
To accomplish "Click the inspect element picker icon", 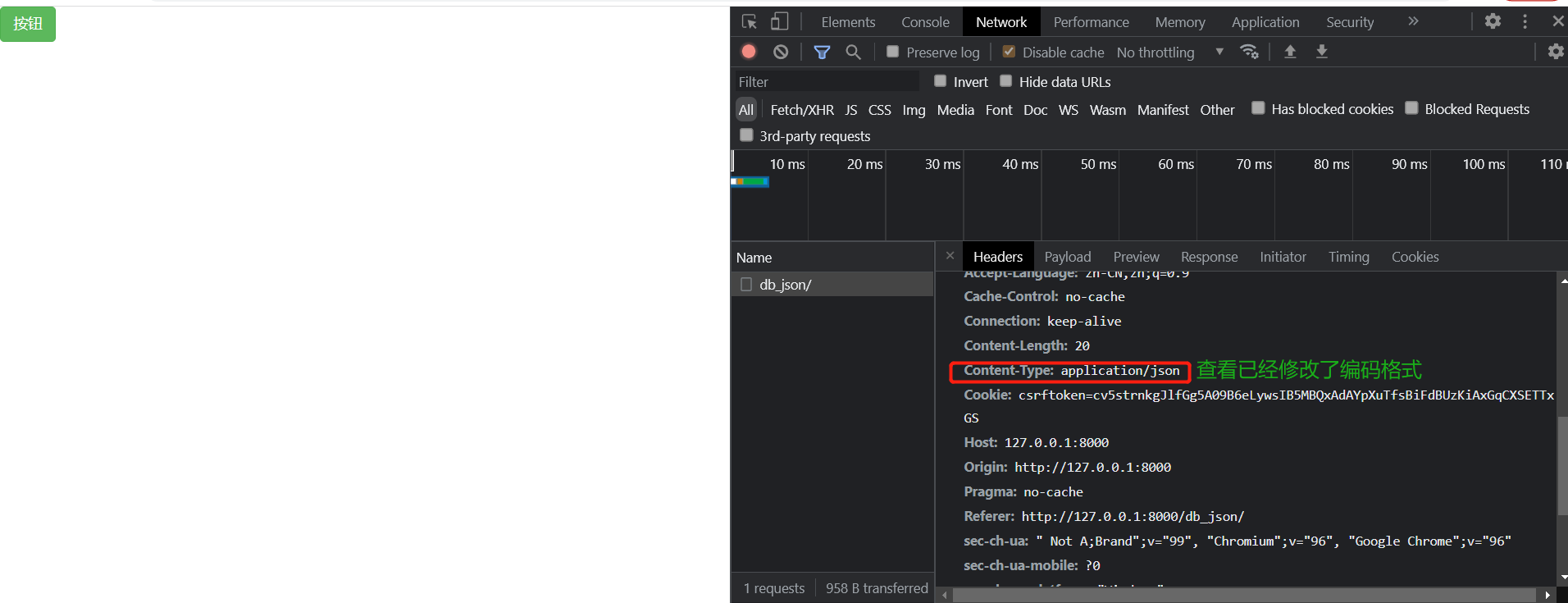I will pyautogui.click(x=749, y=22).
